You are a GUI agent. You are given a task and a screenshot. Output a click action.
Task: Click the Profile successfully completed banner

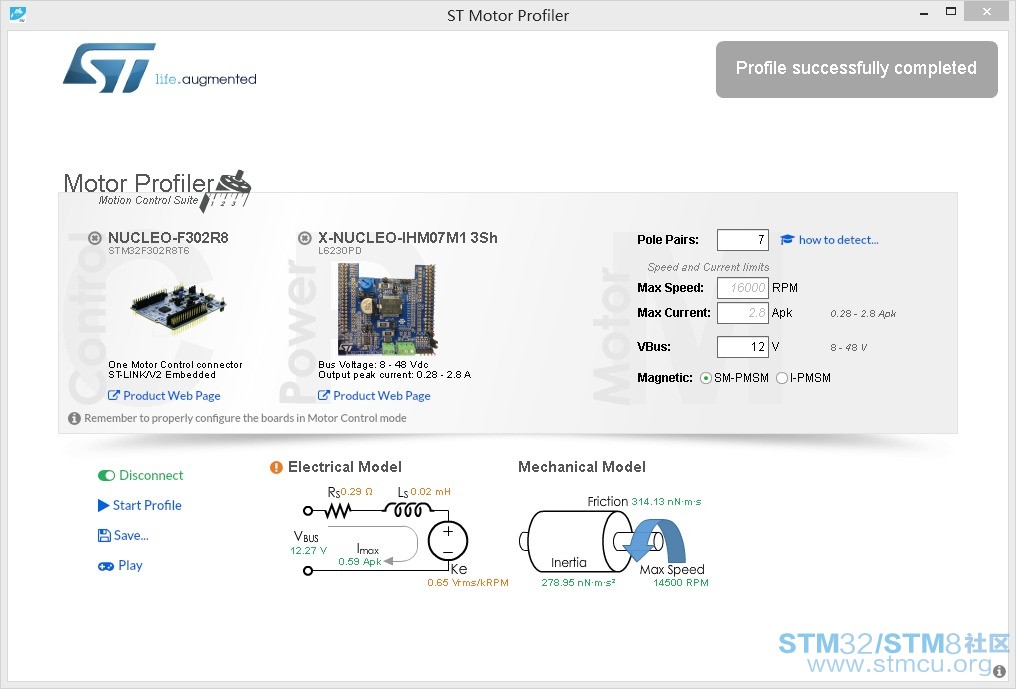point(857,69)
